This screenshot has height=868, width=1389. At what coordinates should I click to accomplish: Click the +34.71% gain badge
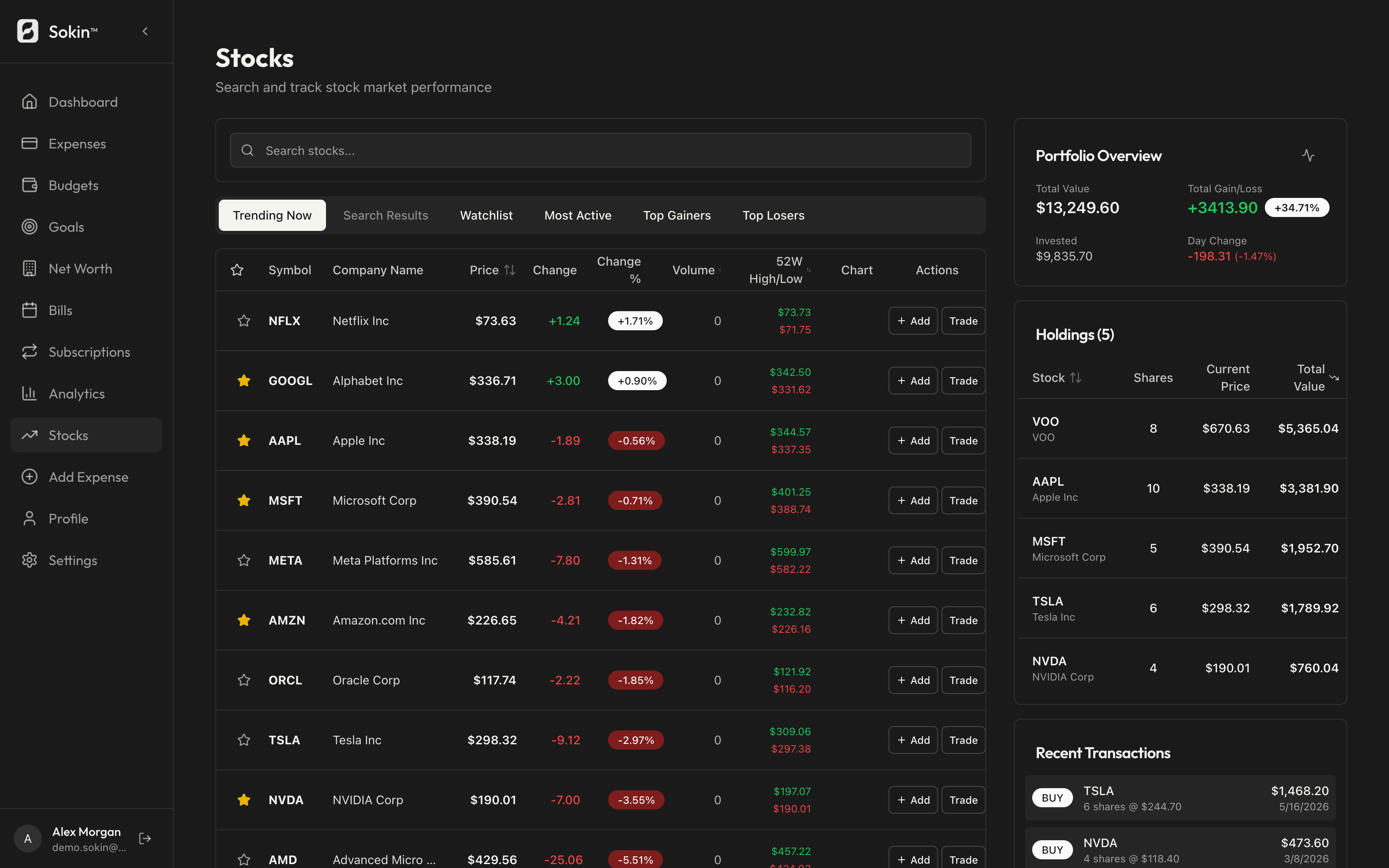[1297, 208]
